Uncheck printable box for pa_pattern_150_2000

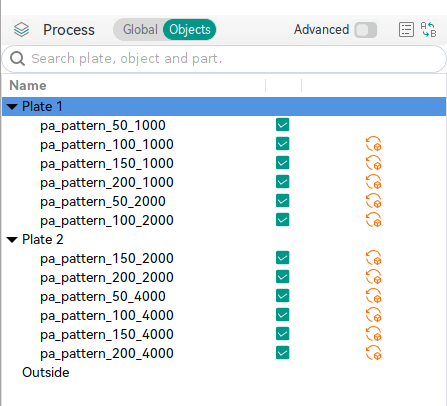282,258
